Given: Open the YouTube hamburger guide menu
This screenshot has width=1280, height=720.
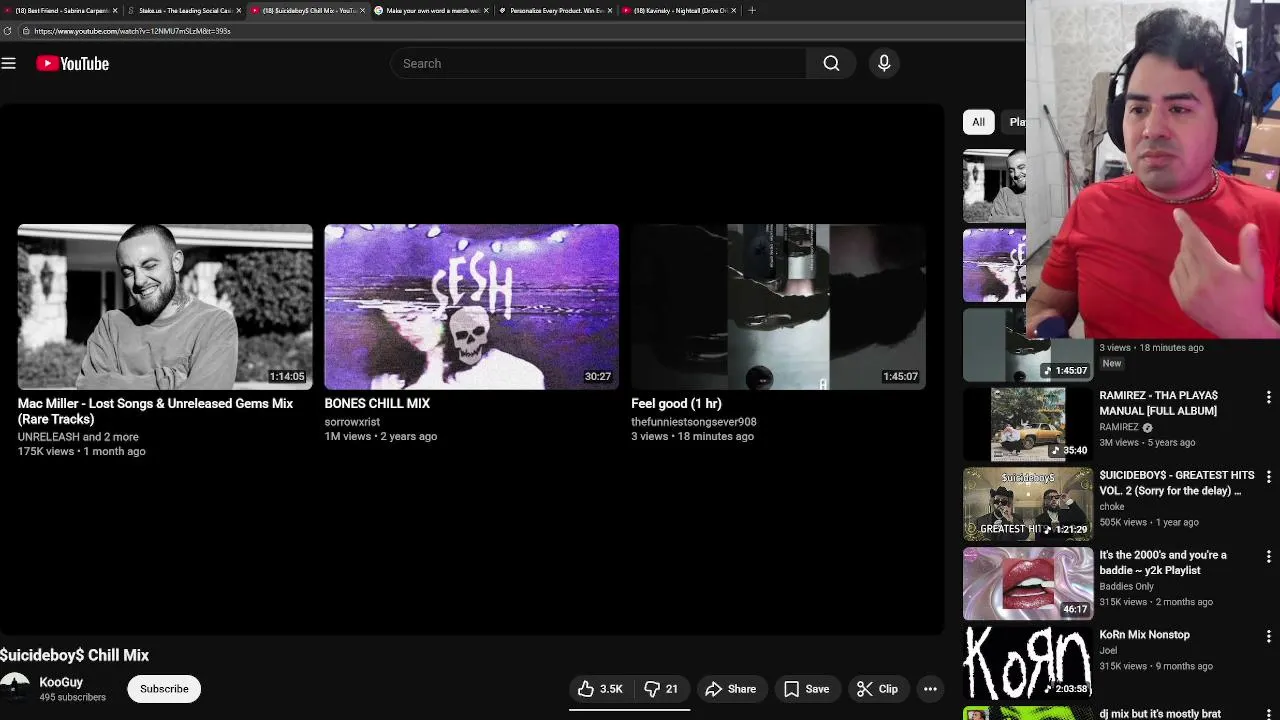Looking at the screenshot, I should pos(9,63).
